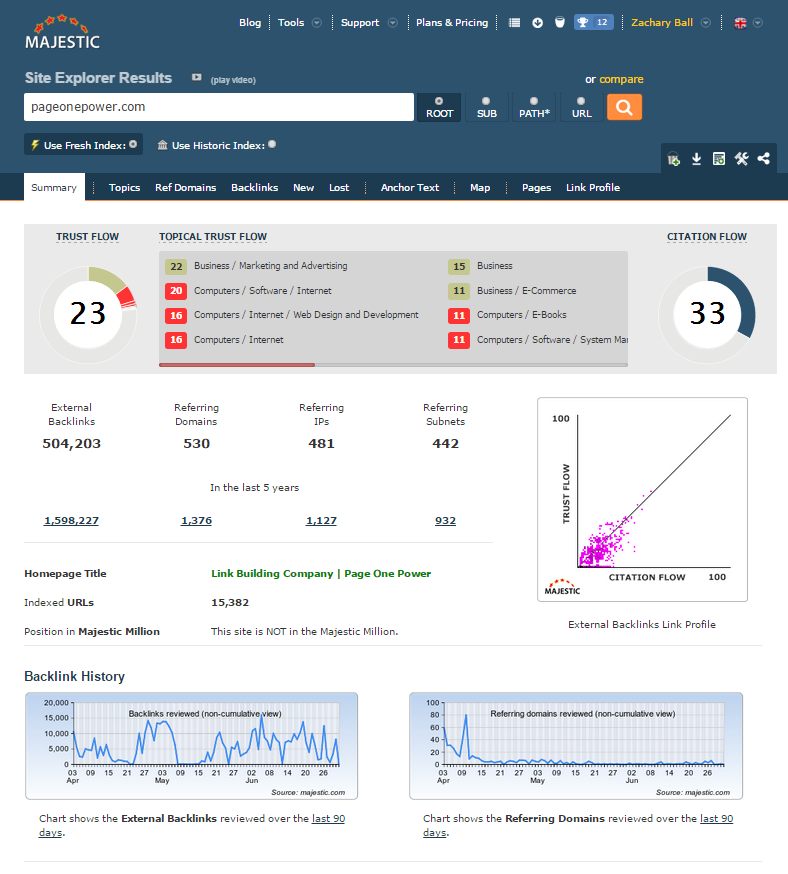Add to bucket using the green-plus bucket icon

pyautogui.click(x=674, y=159)
